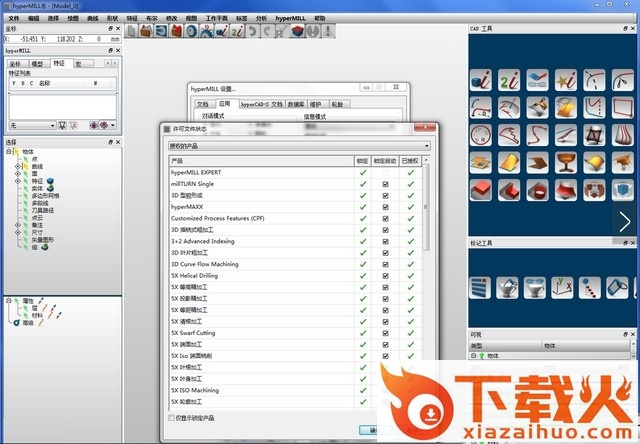The width and height of the screenshot is (640, 444).
Task: Click the 2i icon in CAD tools panel
Action: (x=509, y=80)
